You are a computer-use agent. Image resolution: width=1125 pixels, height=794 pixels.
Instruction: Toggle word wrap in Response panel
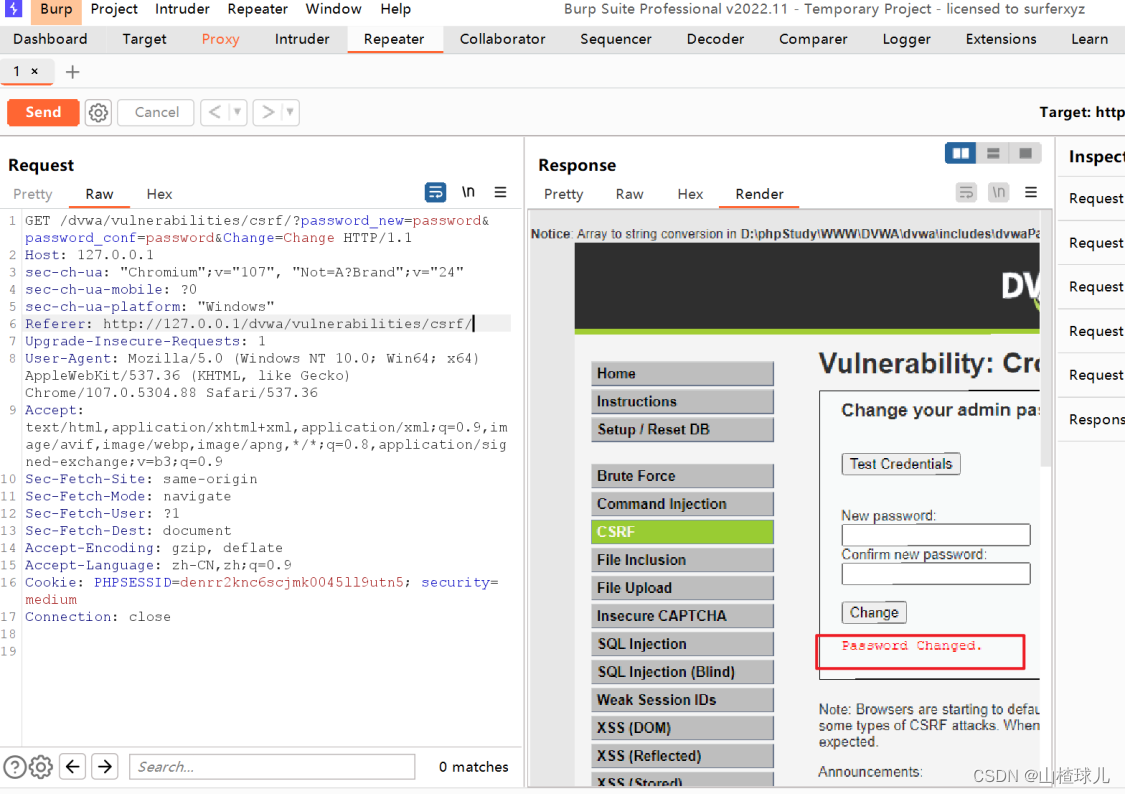(966, 192)
